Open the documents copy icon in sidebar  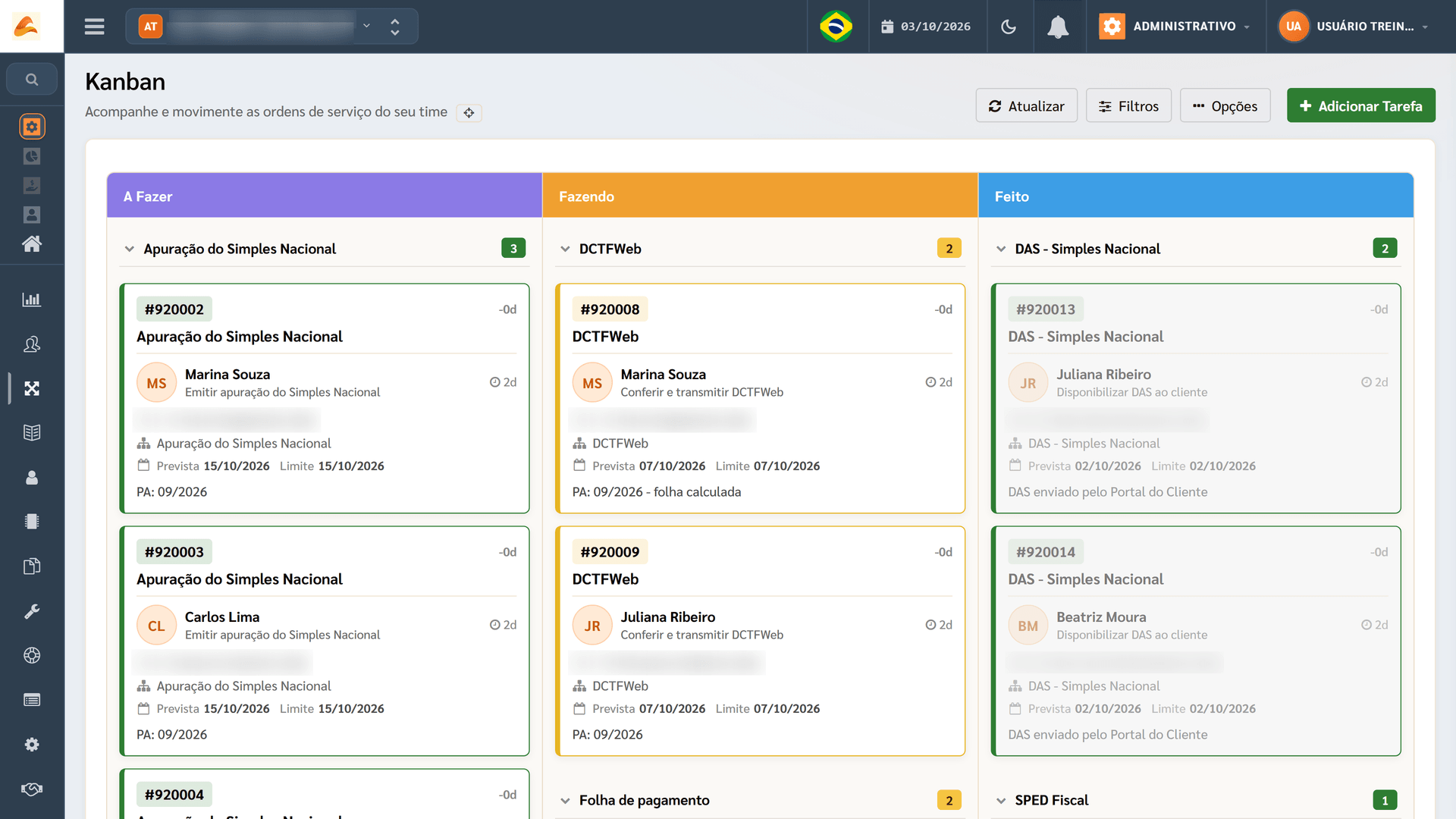coord(32,566)
